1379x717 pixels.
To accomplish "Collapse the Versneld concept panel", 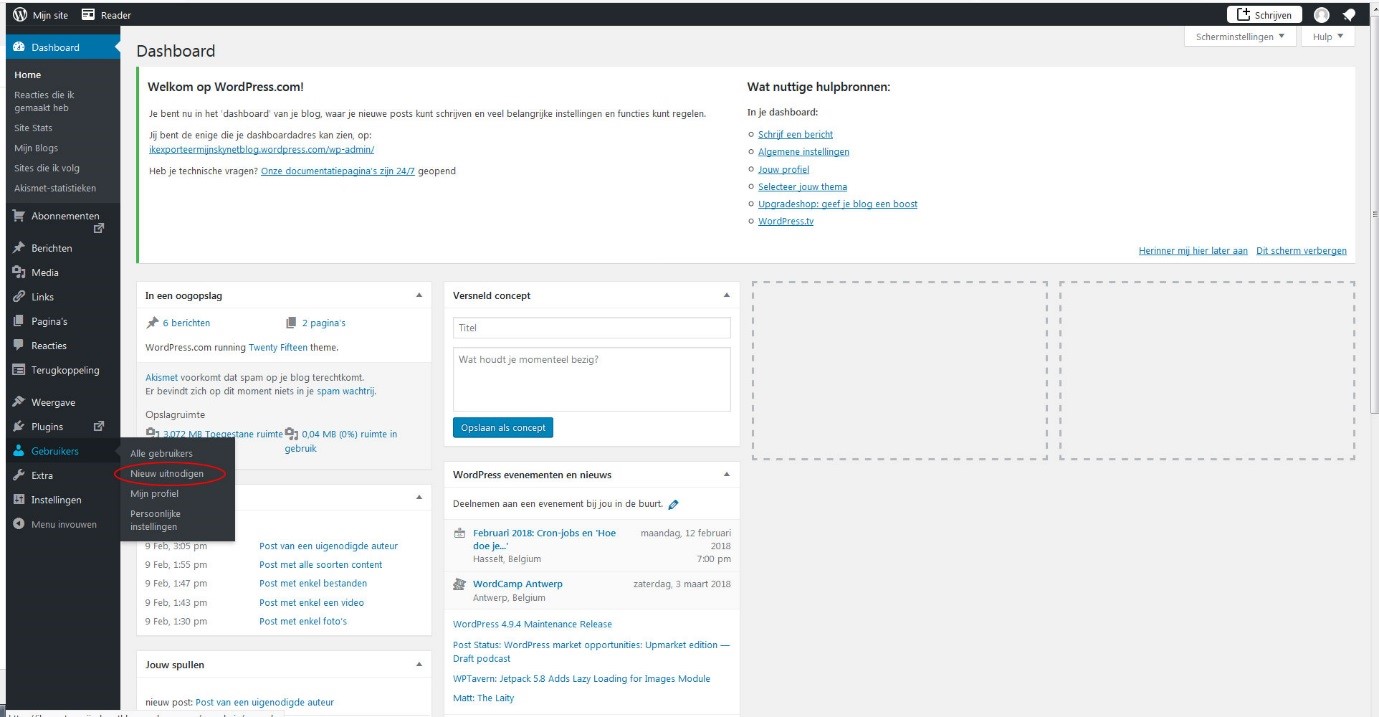I will click(726, 296).
